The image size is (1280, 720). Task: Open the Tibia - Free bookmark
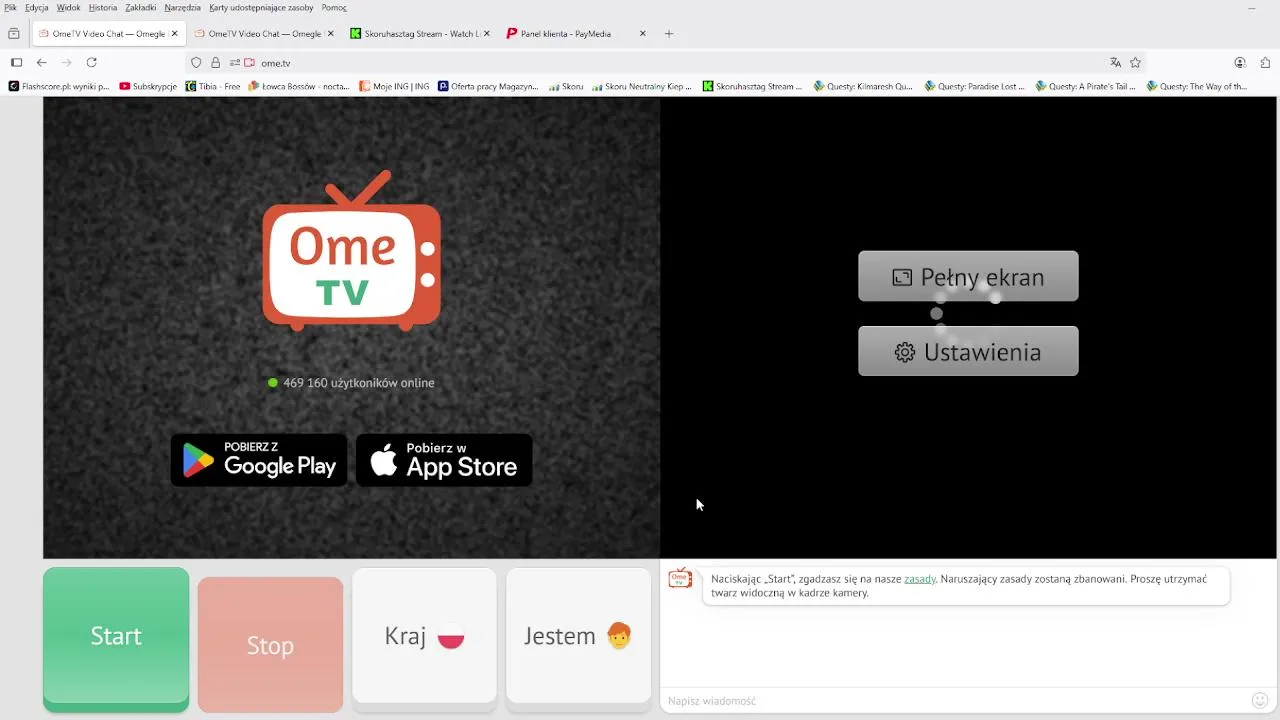(213, 86)
